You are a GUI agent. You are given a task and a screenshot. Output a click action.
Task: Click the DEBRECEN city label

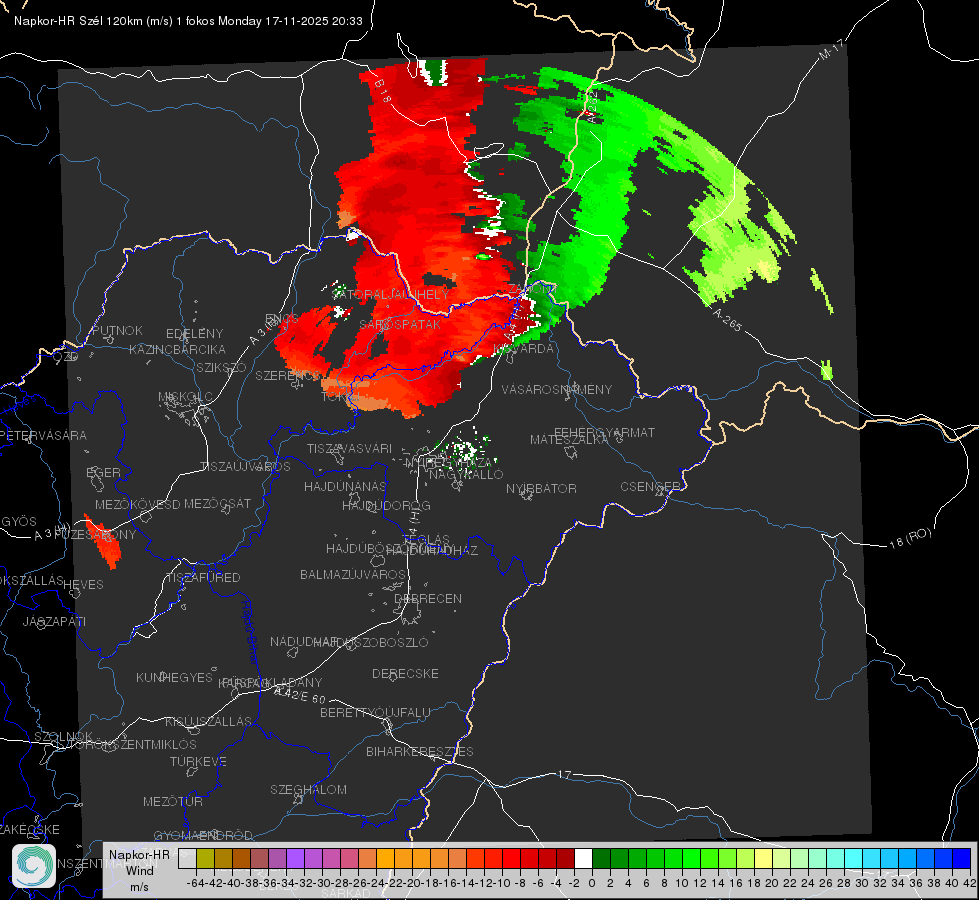click(x=428, y=598)
